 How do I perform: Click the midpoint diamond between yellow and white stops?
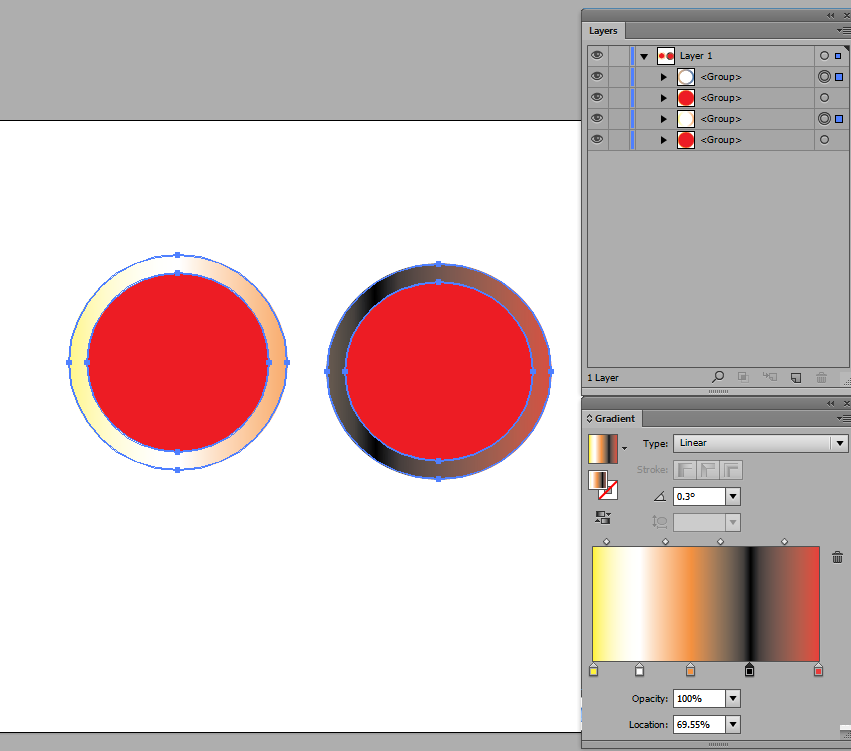tap(607, 542)
